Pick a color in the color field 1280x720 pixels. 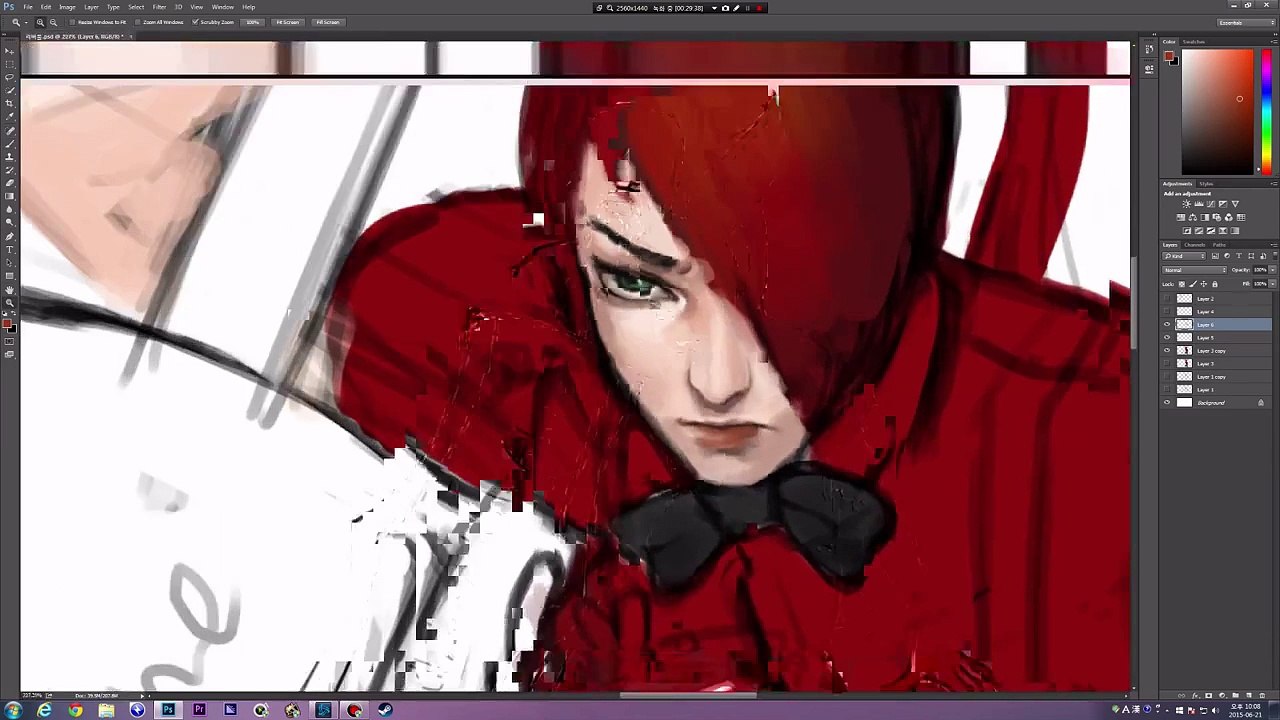1217,111
